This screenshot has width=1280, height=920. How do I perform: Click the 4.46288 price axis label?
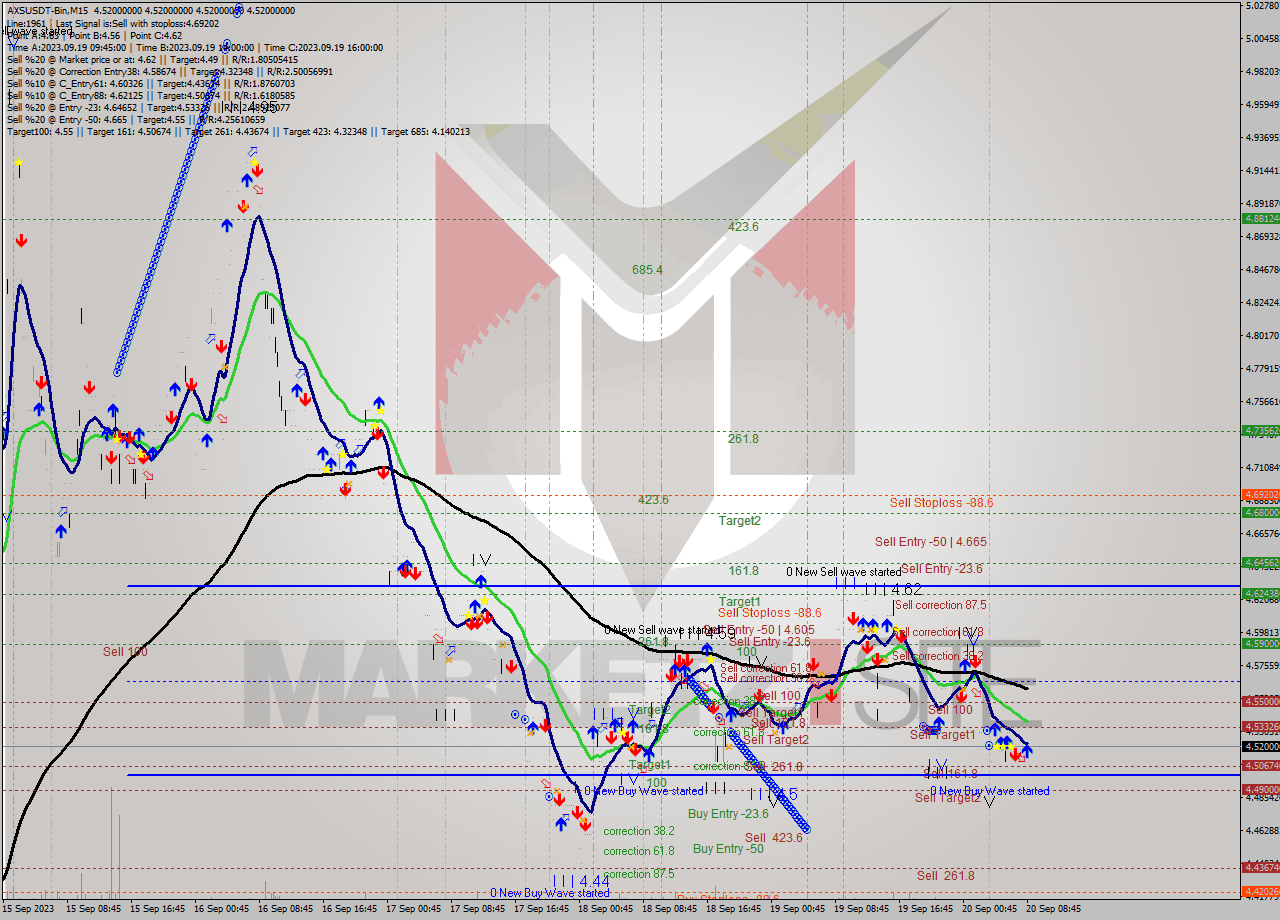click(x=1262, y=830)
